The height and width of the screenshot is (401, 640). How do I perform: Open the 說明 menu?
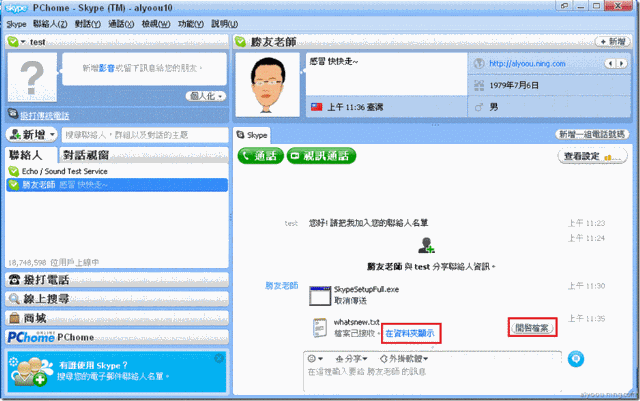[224, 24]
